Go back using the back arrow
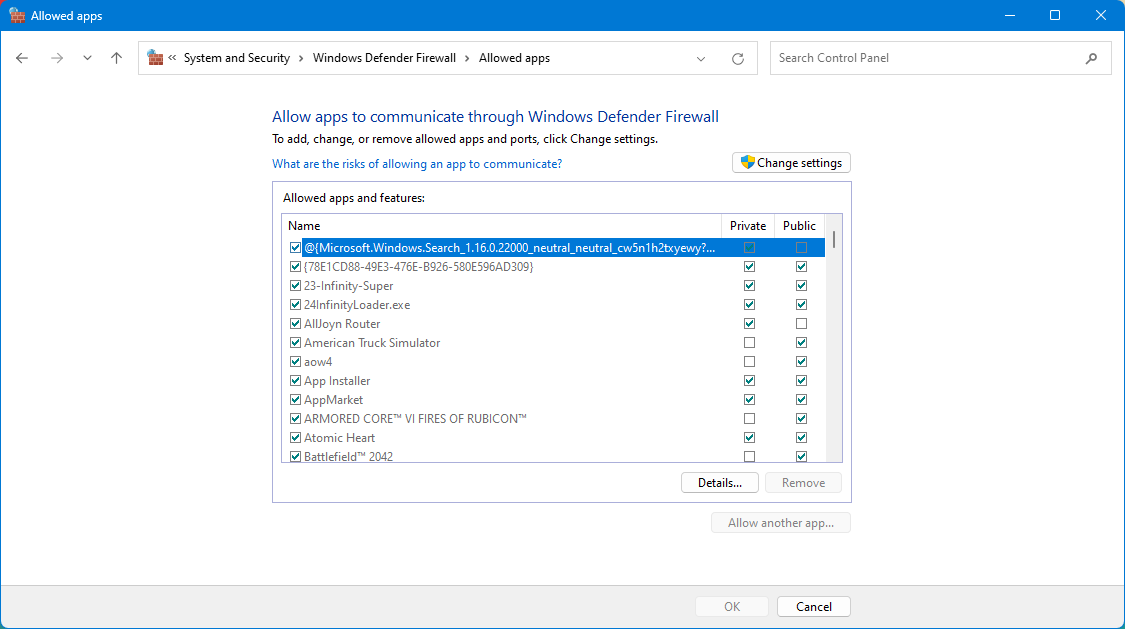 click(22, 58)
